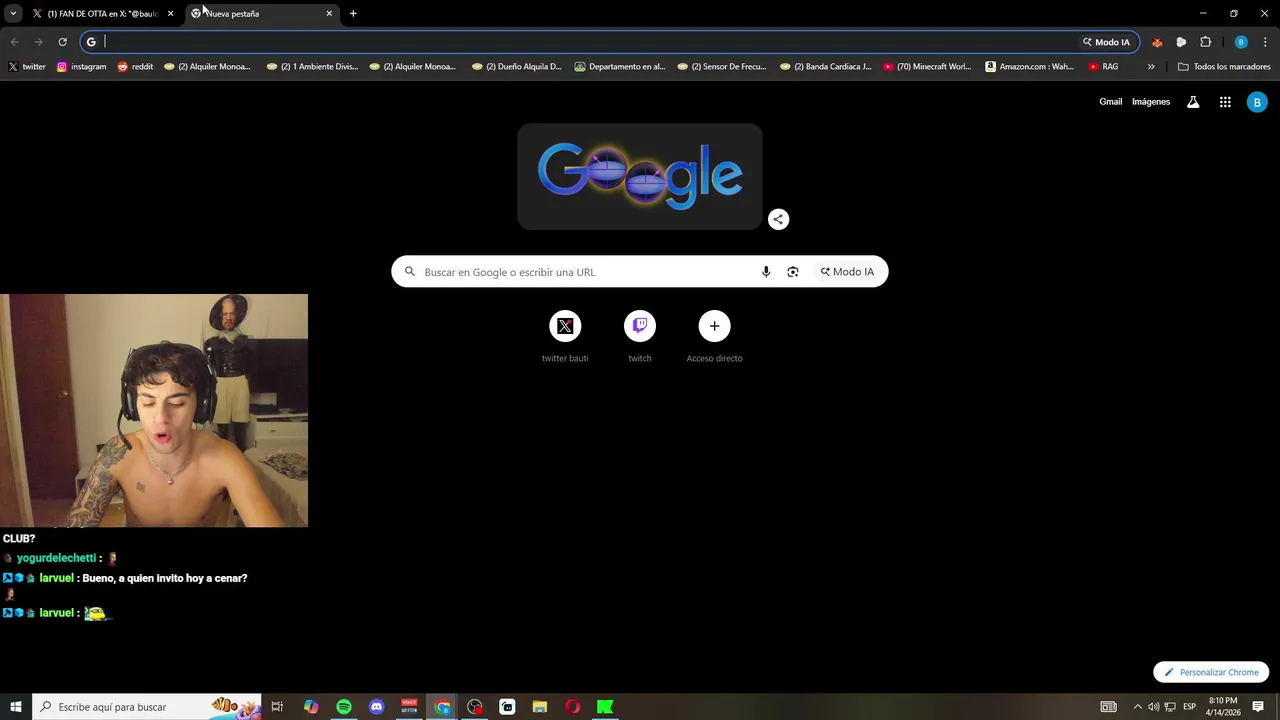Click the Gmail link
The width and height of the screenshot is (1280, 720).
click(1110, 102)
